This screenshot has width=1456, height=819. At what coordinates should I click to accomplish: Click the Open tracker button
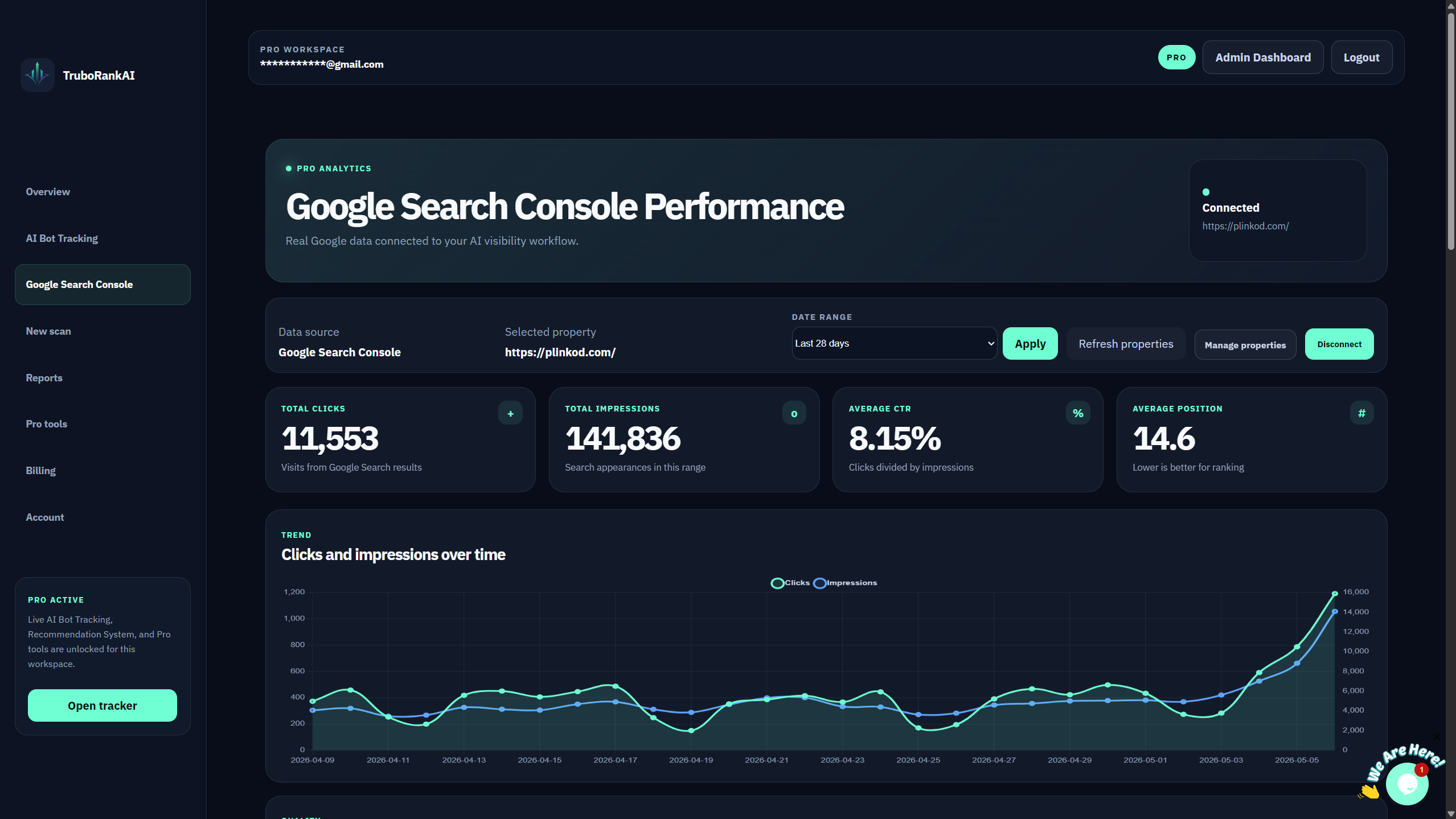pos(102,706)
